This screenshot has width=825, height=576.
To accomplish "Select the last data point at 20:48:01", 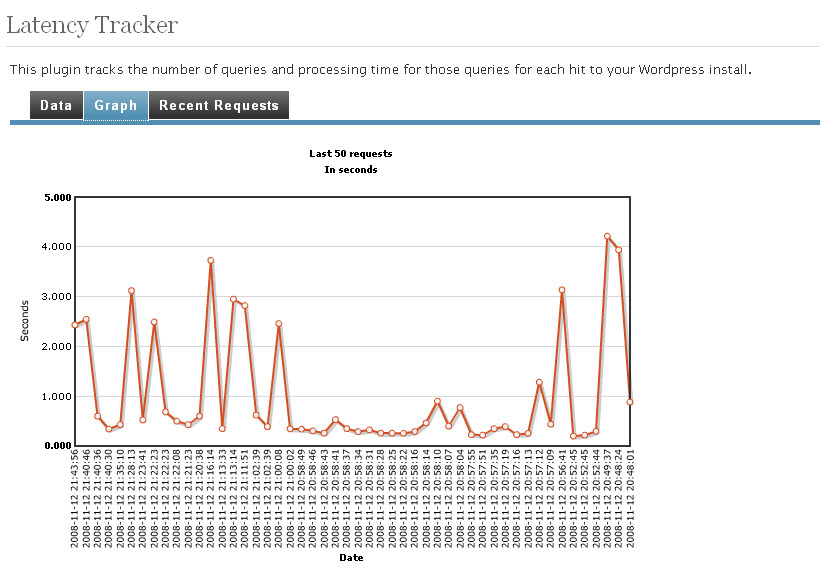I will pos(629,402).
